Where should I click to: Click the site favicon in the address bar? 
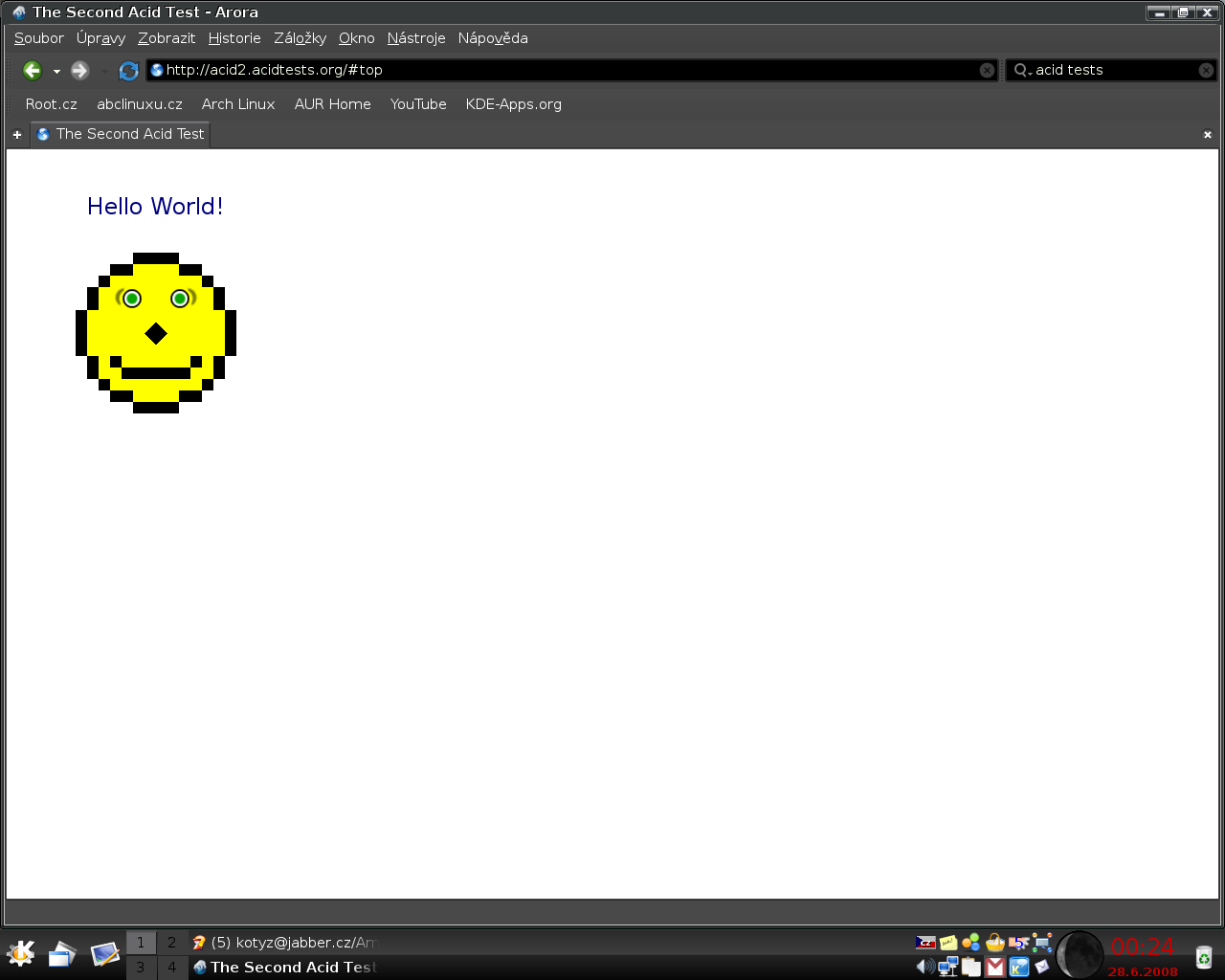[157, 70]
